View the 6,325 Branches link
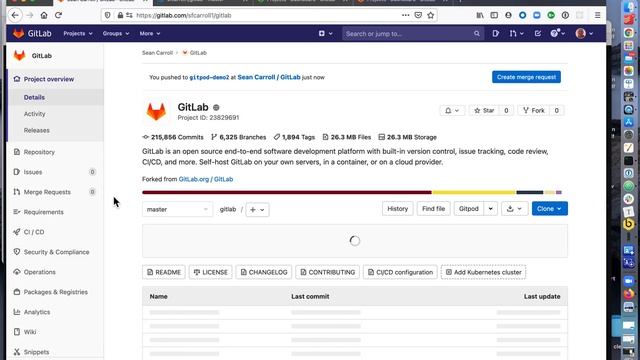Screen dimensions: 640x360 (x=238, y=137)
